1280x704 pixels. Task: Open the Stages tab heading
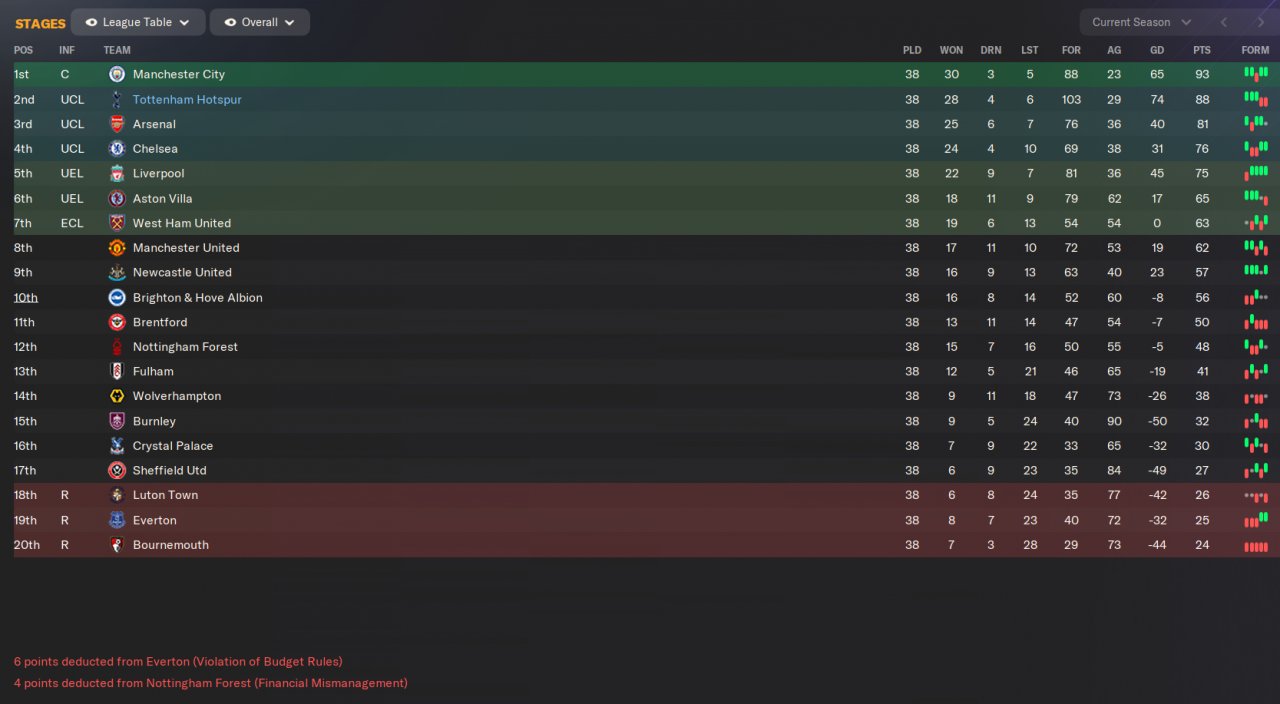click(40, 23)
